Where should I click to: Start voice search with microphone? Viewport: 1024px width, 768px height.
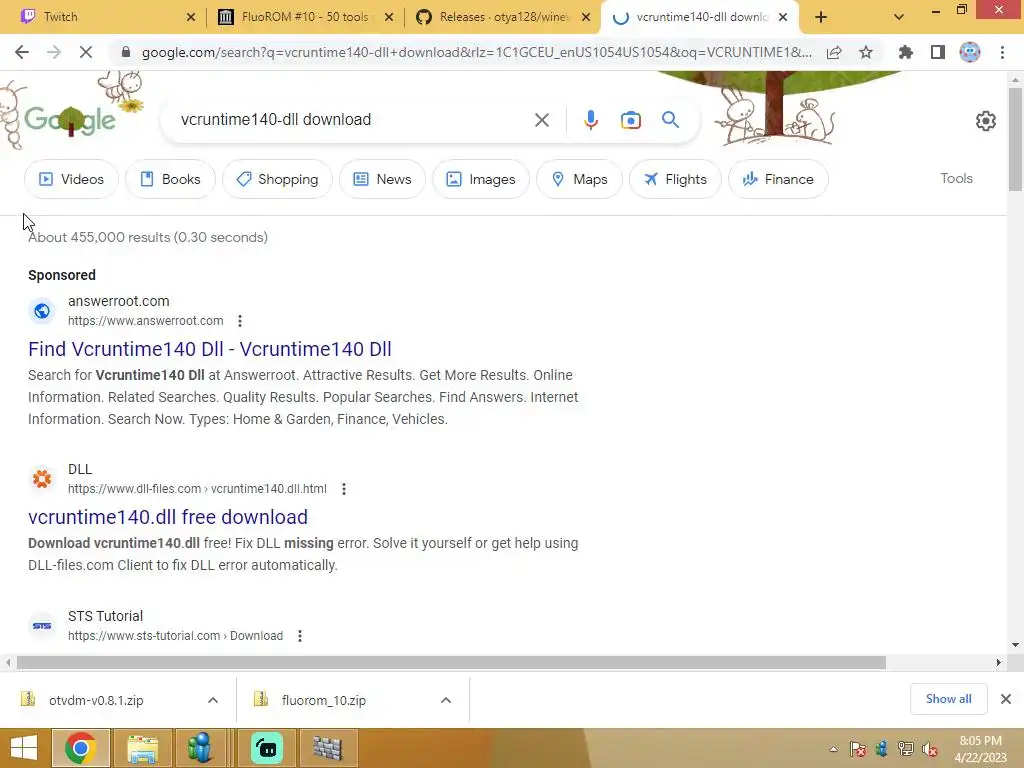click(x=590, y=120)
